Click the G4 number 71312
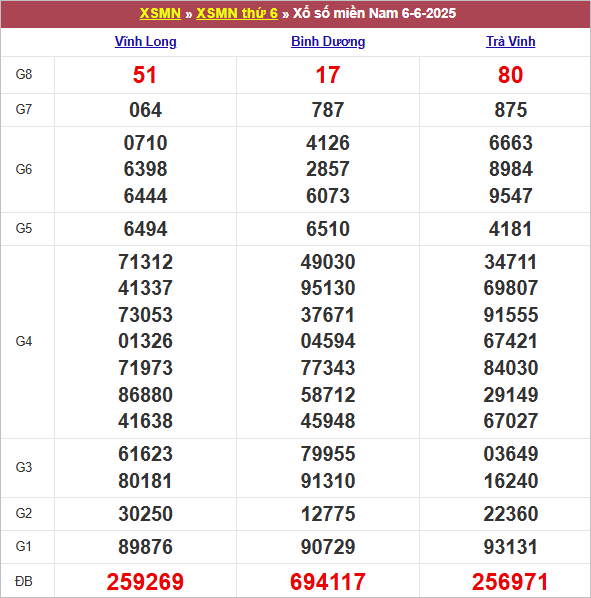The width and height of the screenshot is (591, 598). pos(146,262)
